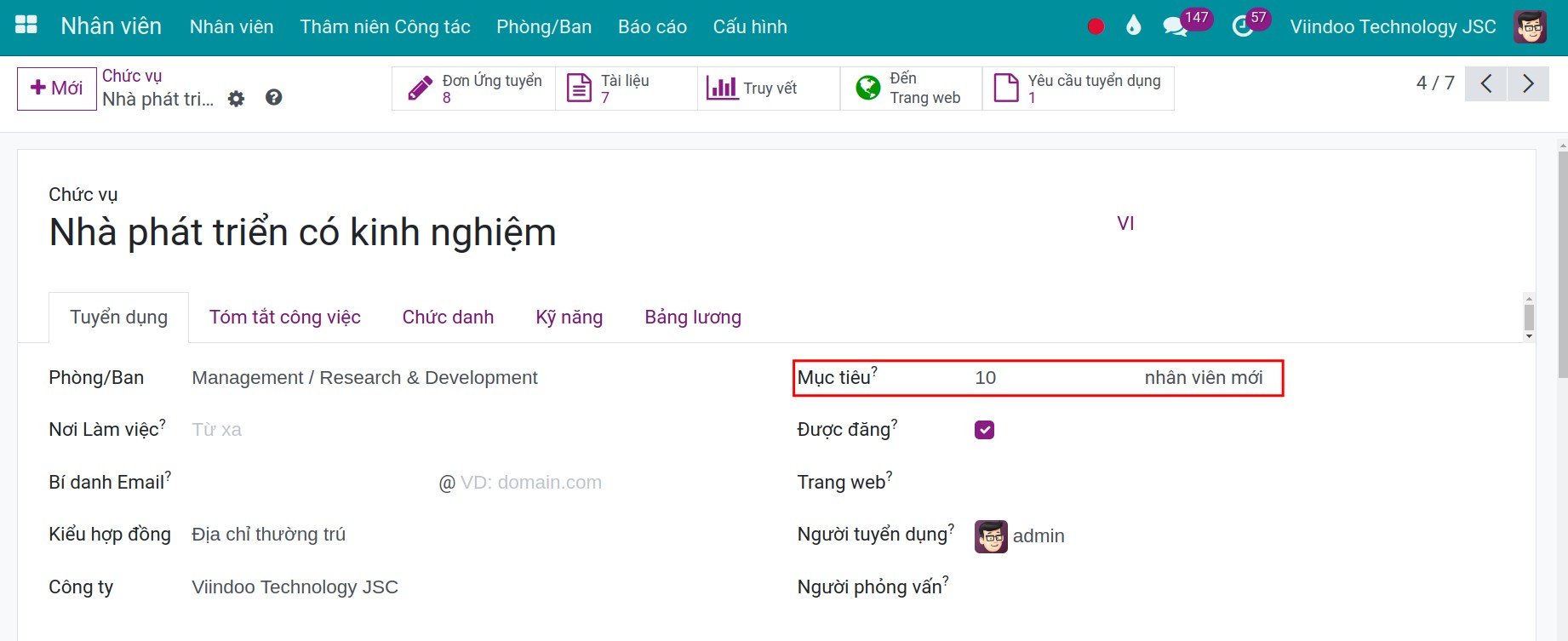The height and width of the screenshot is (641, 1568).
Task: Click the VI language translate button
Action: tap(1125, 223)
